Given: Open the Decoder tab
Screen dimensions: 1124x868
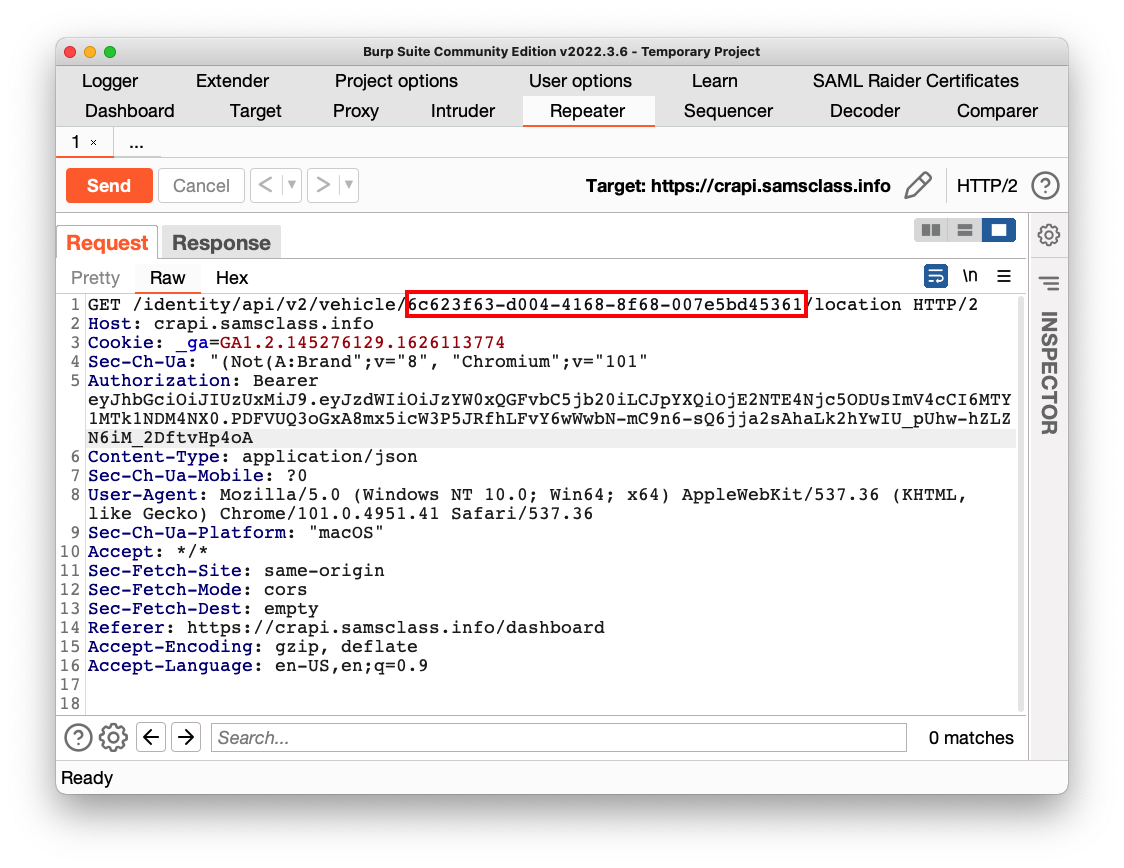Looking at the screenshot, I should pyautogui.click(x=865, y=111).
